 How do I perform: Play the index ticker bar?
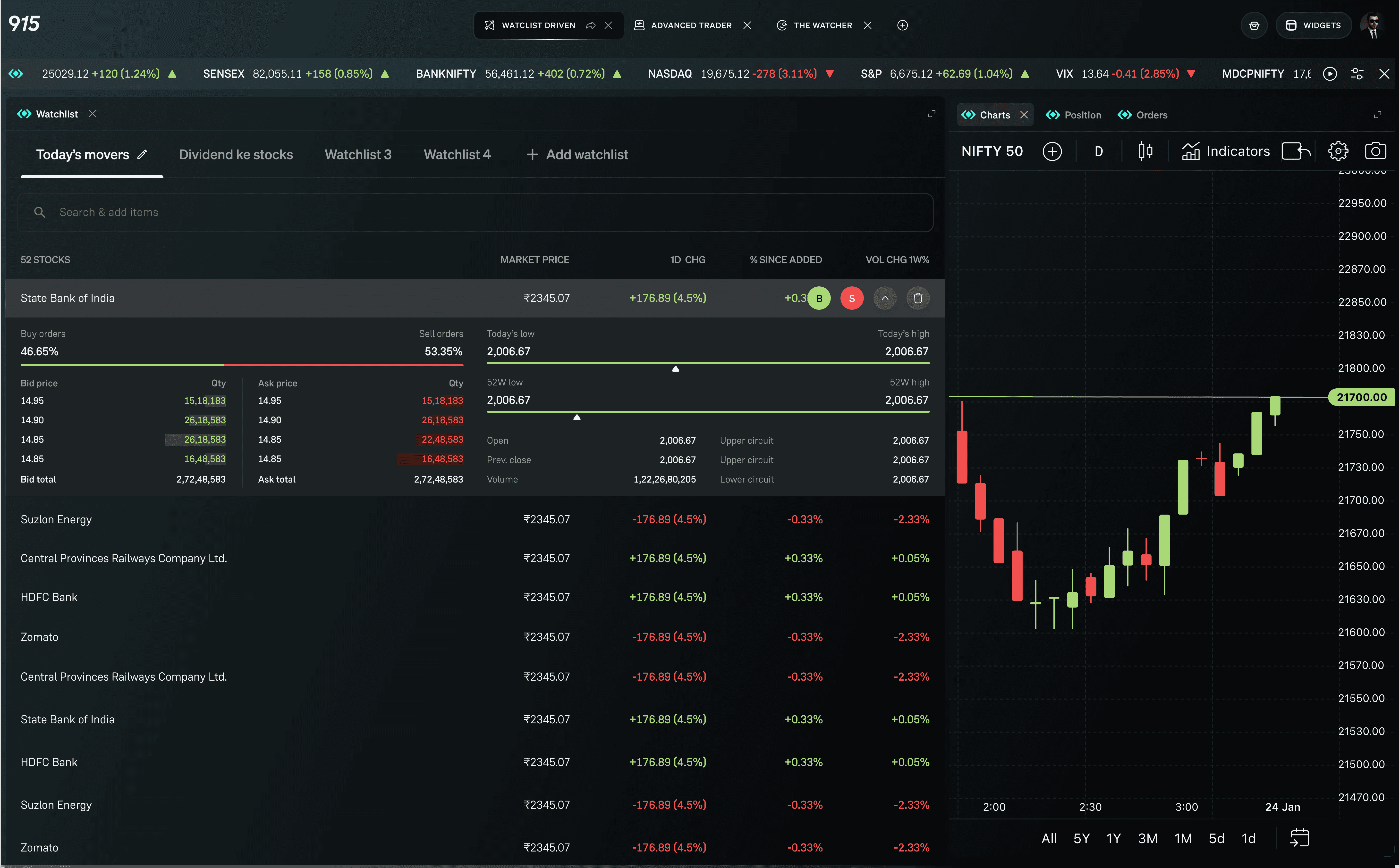[1330, 74]
